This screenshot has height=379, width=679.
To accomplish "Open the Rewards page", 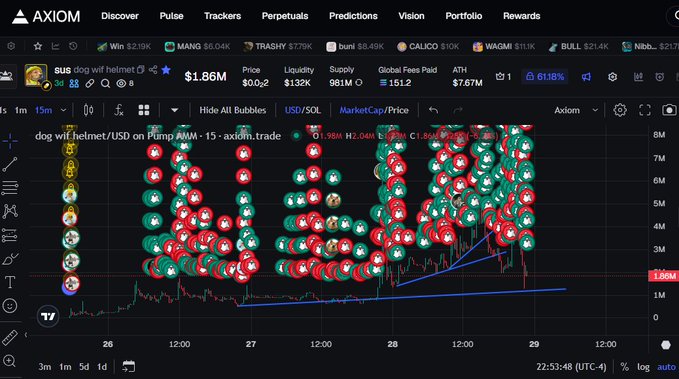I will (x=521, y=16).
